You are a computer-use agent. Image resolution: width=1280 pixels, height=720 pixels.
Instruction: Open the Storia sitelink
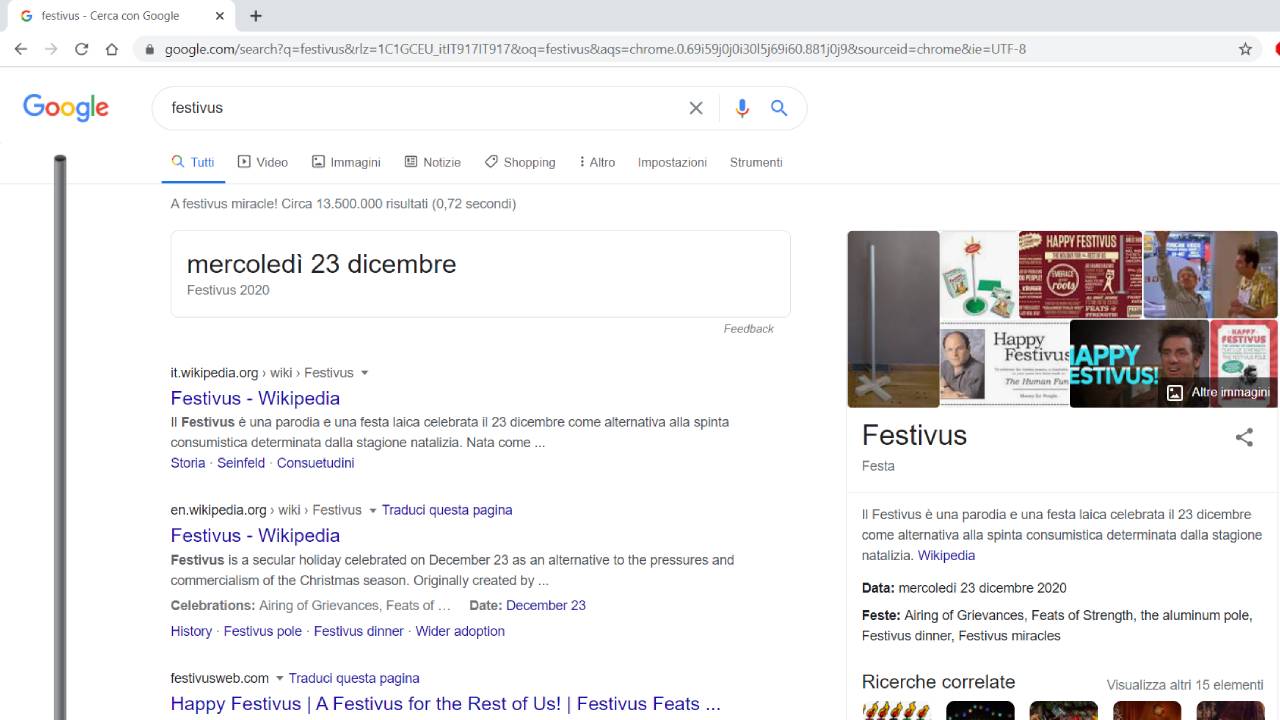[188, 463]
